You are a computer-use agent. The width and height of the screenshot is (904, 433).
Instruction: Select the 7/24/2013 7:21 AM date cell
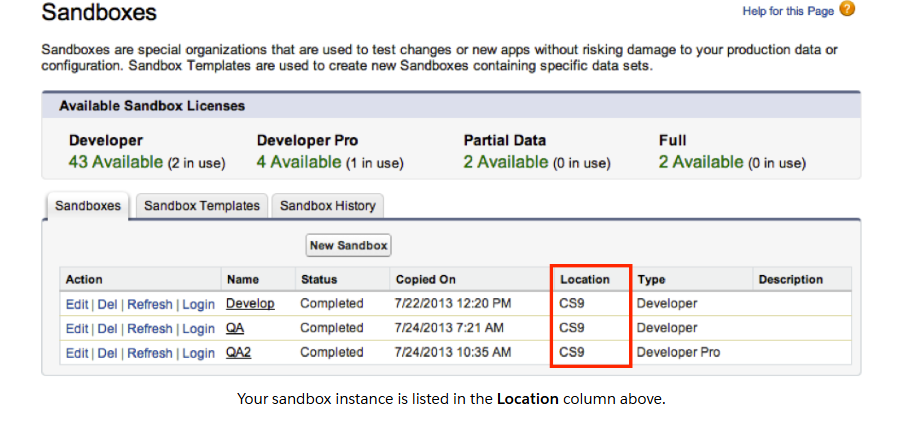(x=449, y=327)
